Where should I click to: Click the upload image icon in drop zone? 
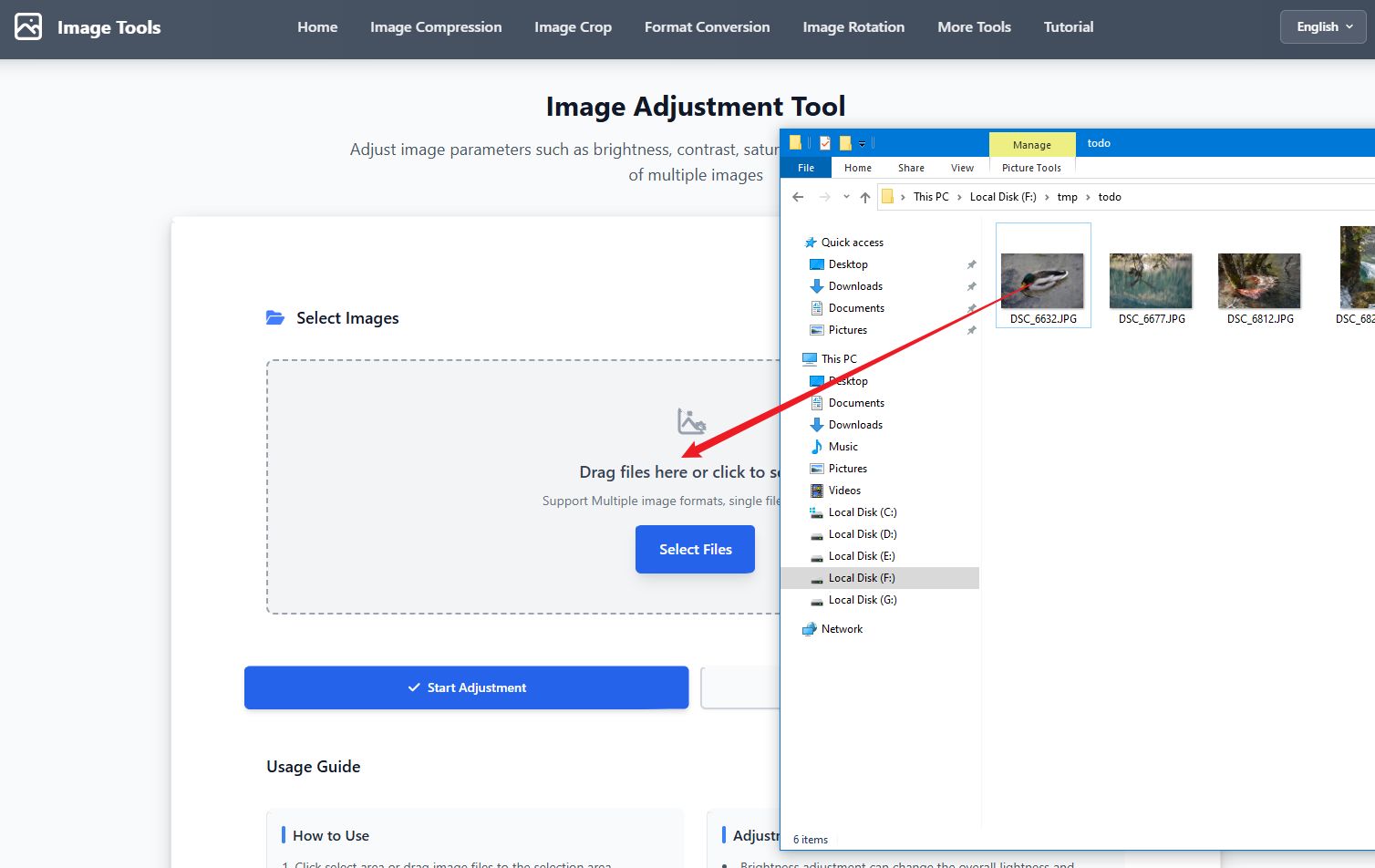click(x=691, y=421)
